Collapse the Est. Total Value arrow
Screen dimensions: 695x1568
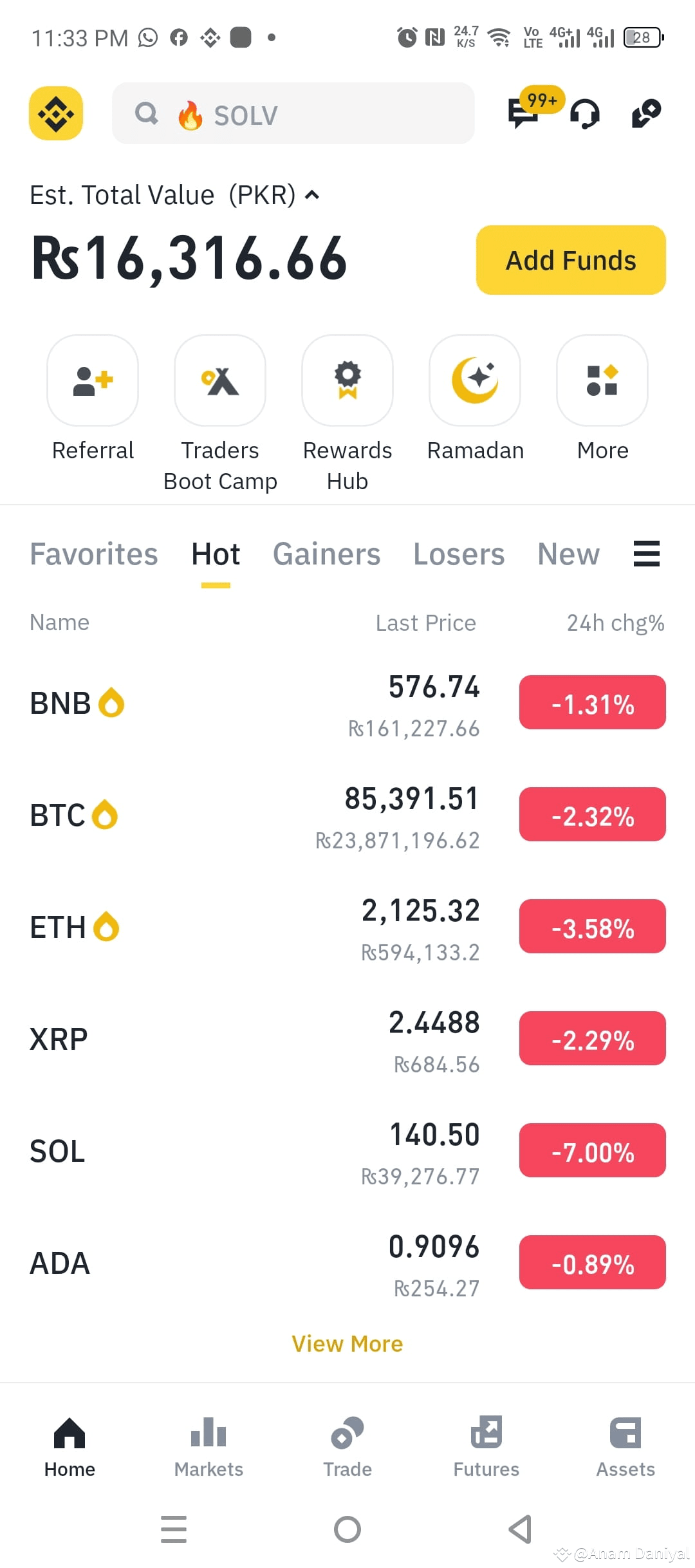click(312, 195)
